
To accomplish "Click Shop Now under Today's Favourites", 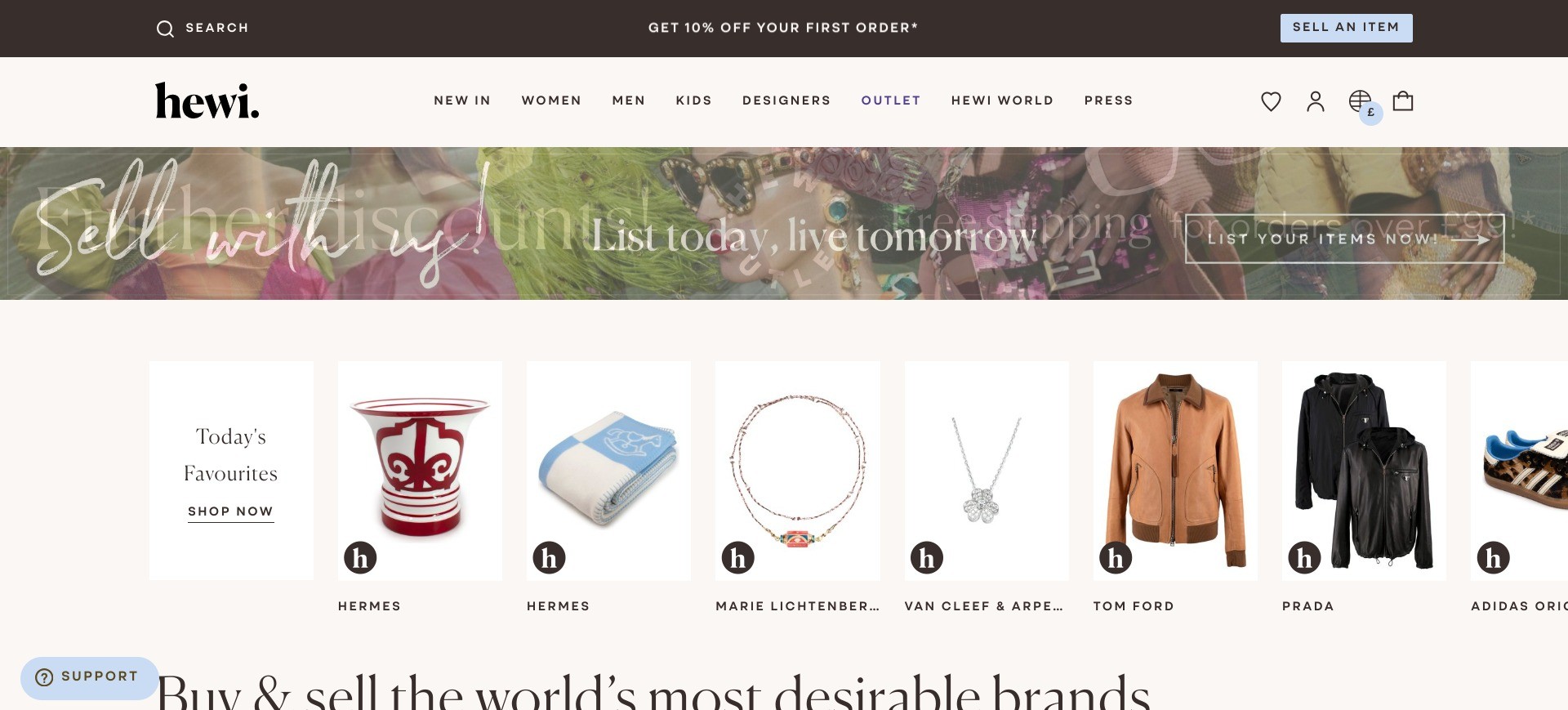I will pyautogui.click(x=230, y=511).
